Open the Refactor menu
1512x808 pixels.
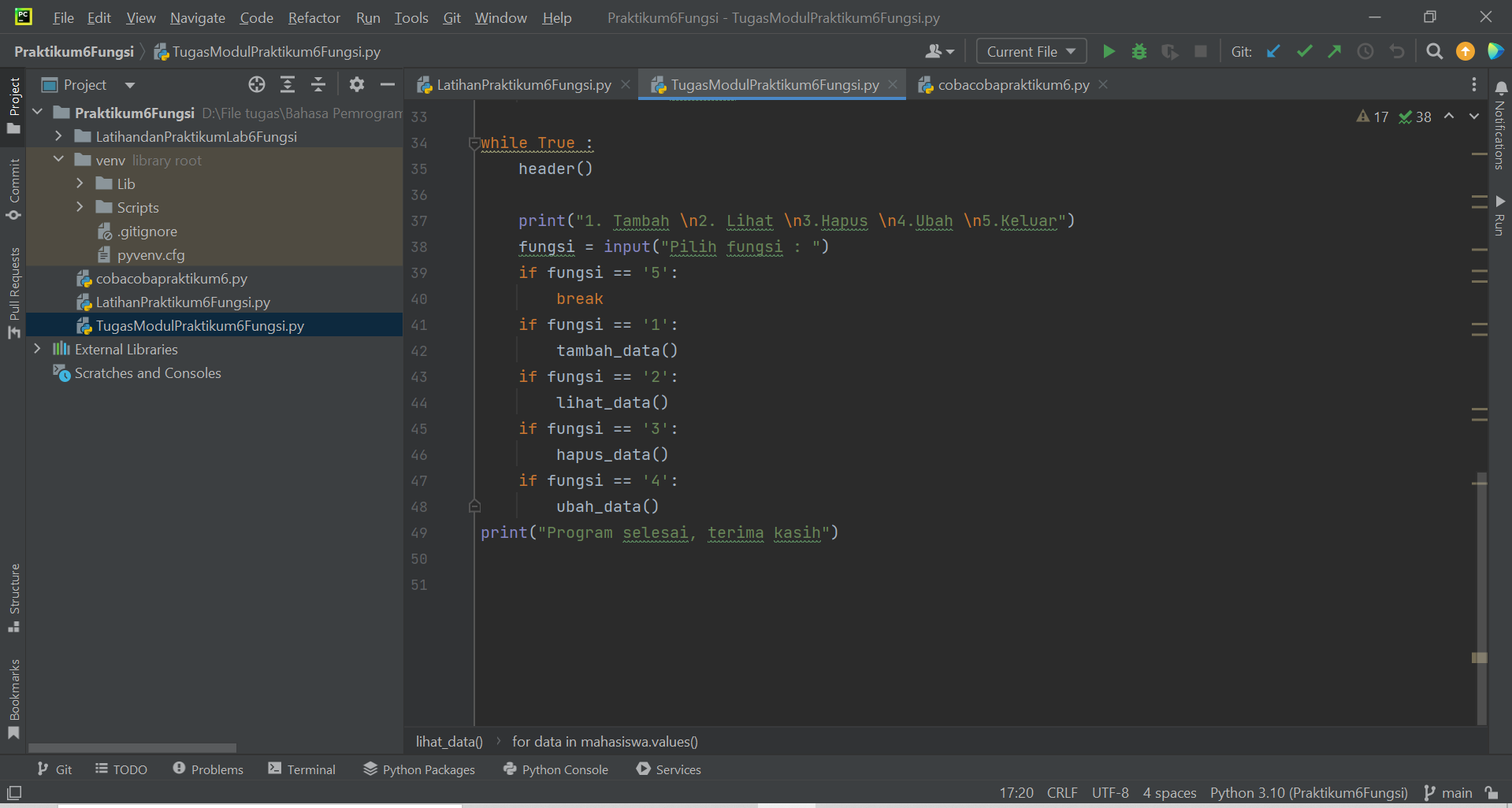(313, 17)
